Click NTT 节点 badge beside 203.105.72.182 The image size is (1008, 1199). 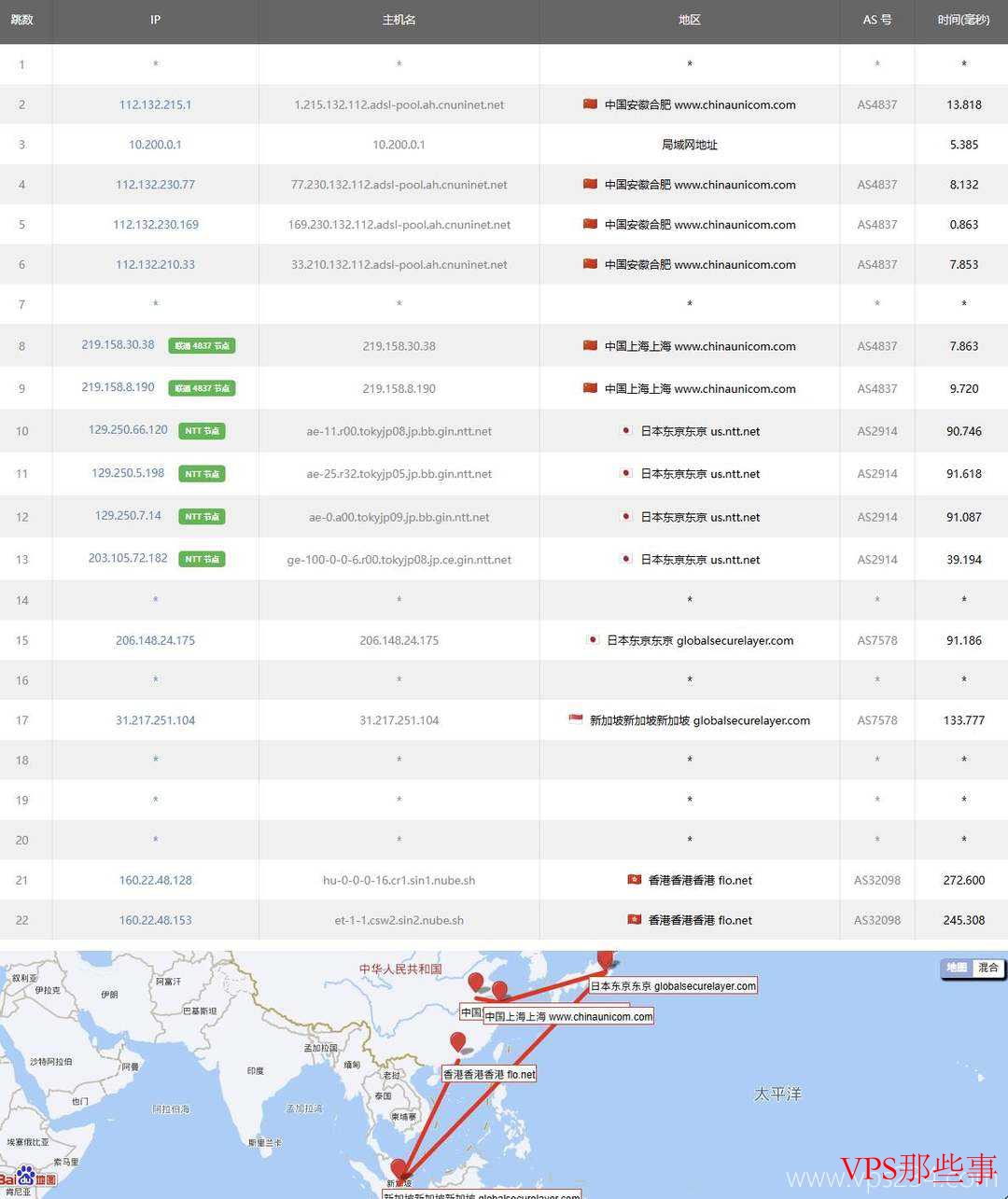pyautogui.click(x=202, y=560)
